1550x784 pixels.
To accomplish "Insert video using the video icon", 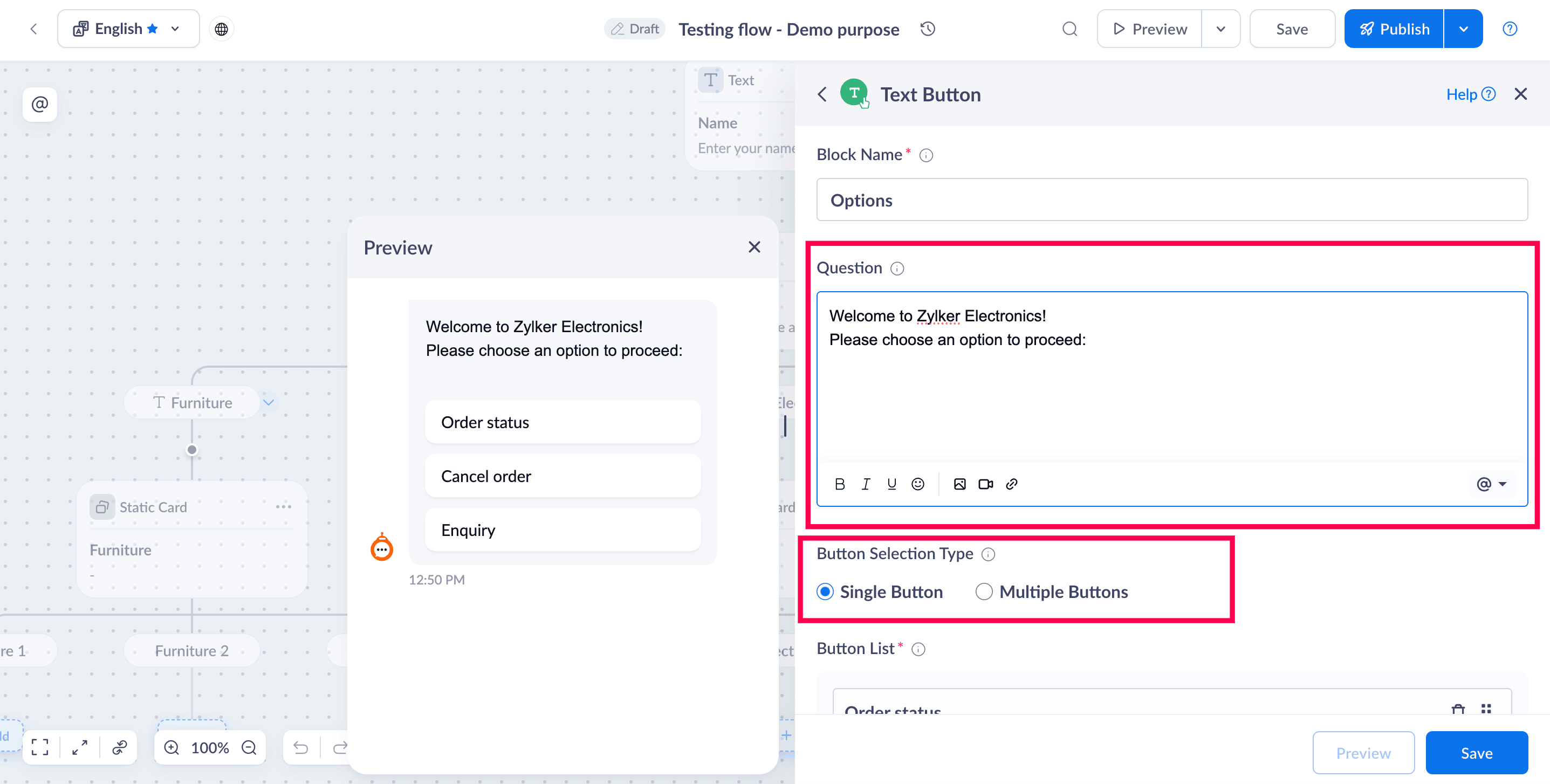I will tap(985, 484).
